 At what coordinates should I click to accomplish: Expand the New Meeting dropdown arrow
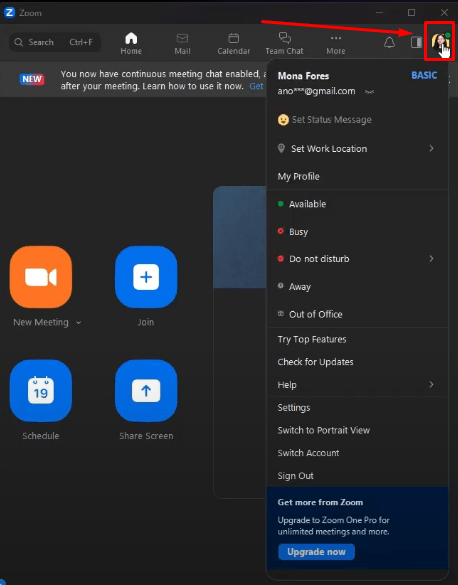(79, 322)
